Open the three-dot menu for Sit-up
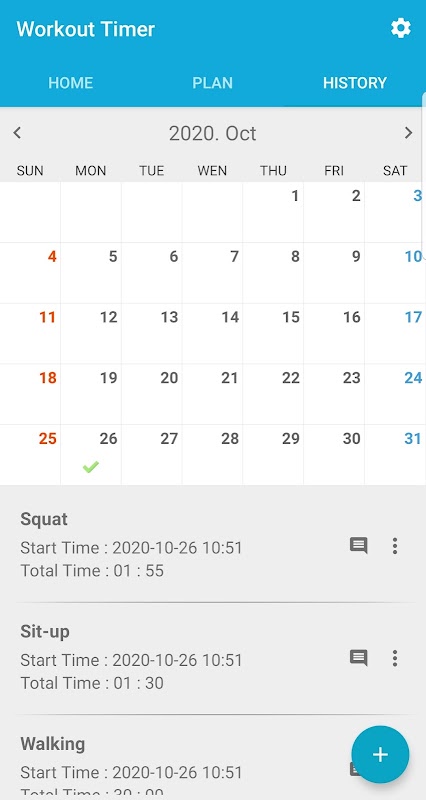The image size is (426, 800). 395,658
